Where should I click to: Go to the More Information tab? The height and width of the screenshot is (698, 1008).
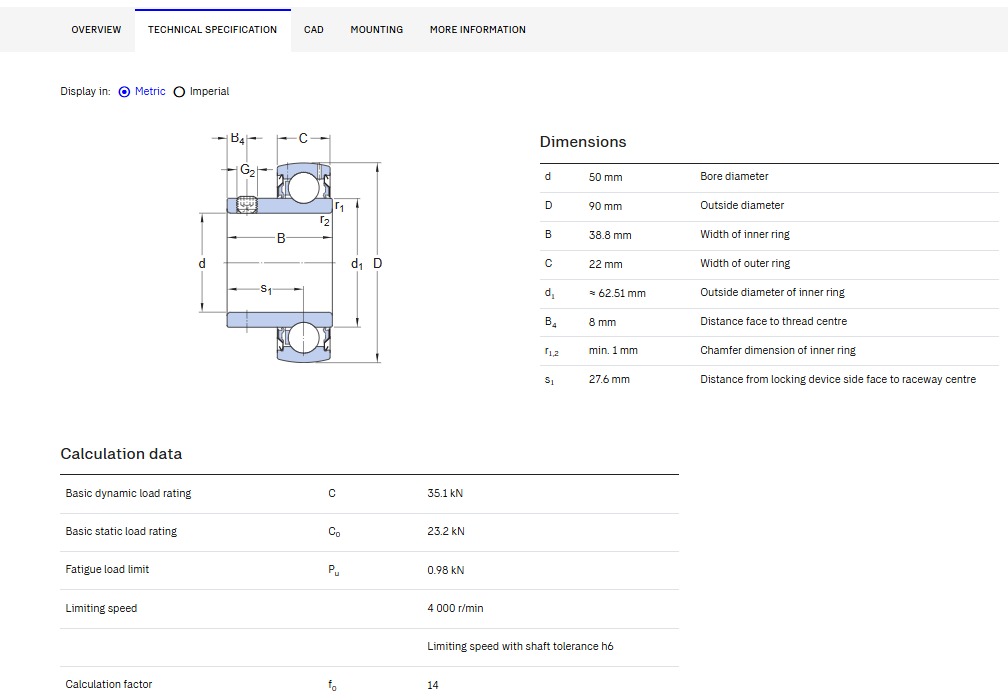click(x=478, y=30)
